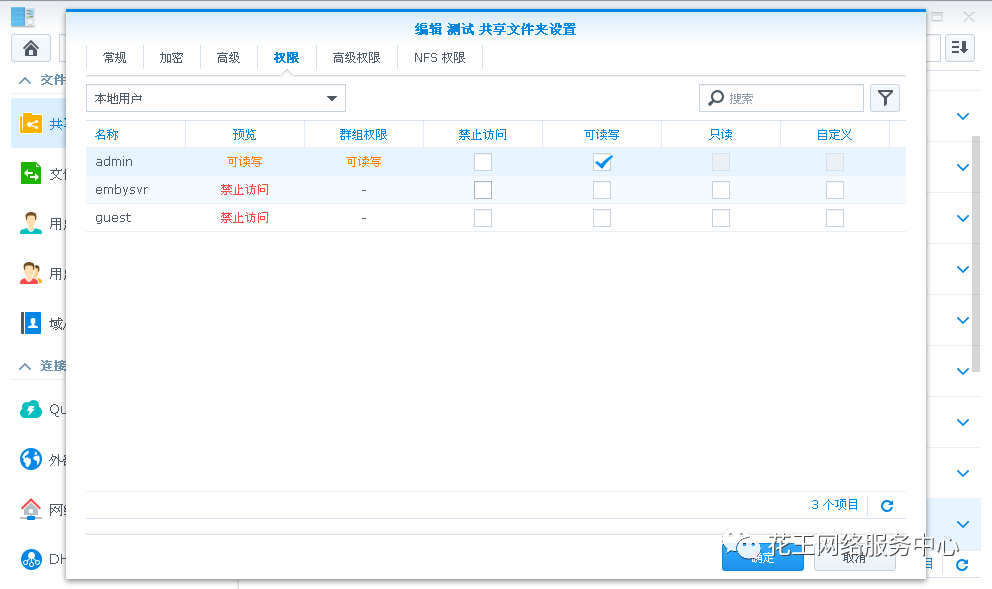
Task: Uncheck 可读写 for the admin user
Action: (601, 160)
